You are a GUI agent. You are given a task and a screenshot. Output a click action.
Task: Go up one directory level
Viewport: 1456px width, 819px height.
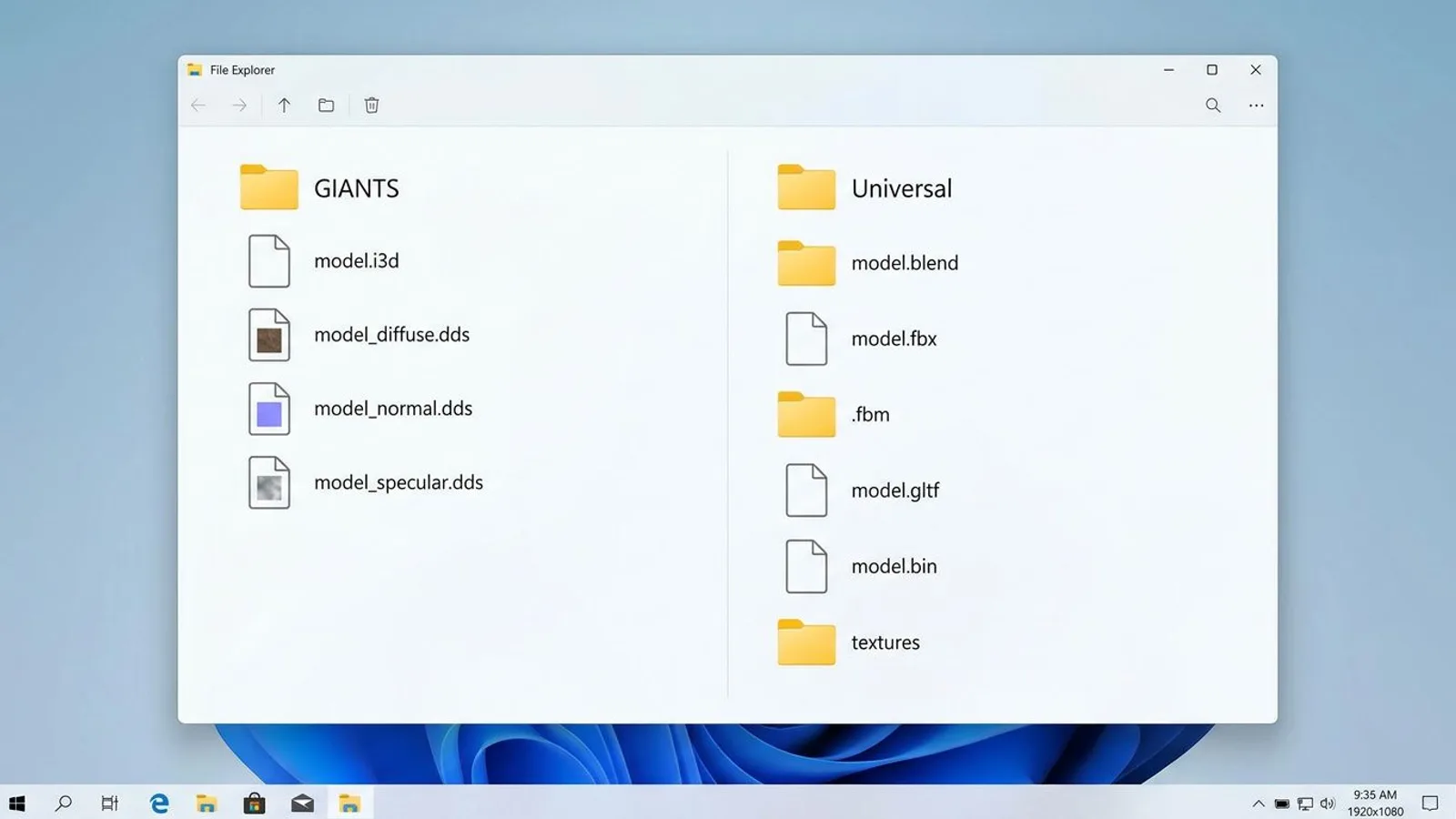point(284,106)
